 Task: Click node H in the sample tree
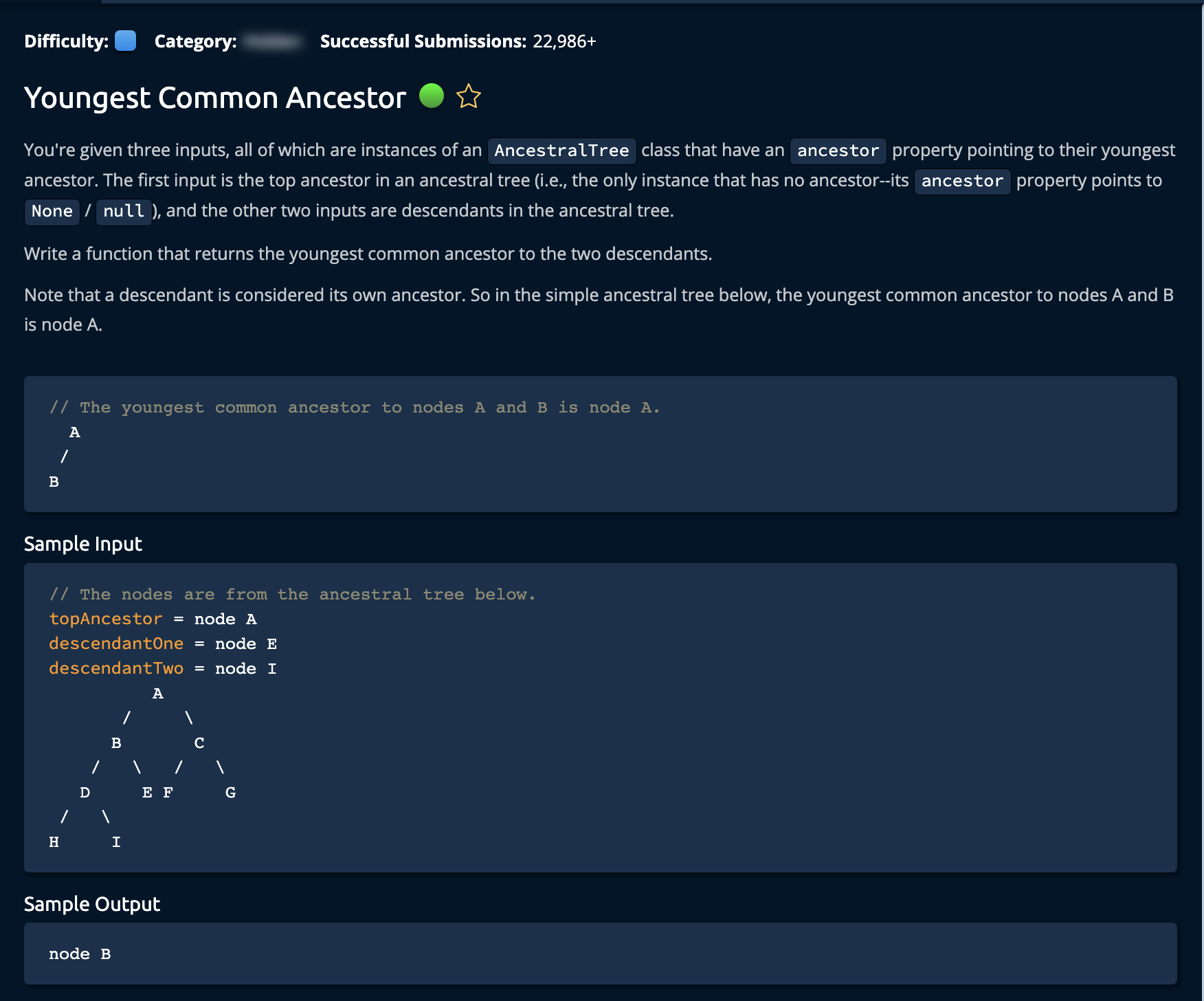tap(54, 842)
